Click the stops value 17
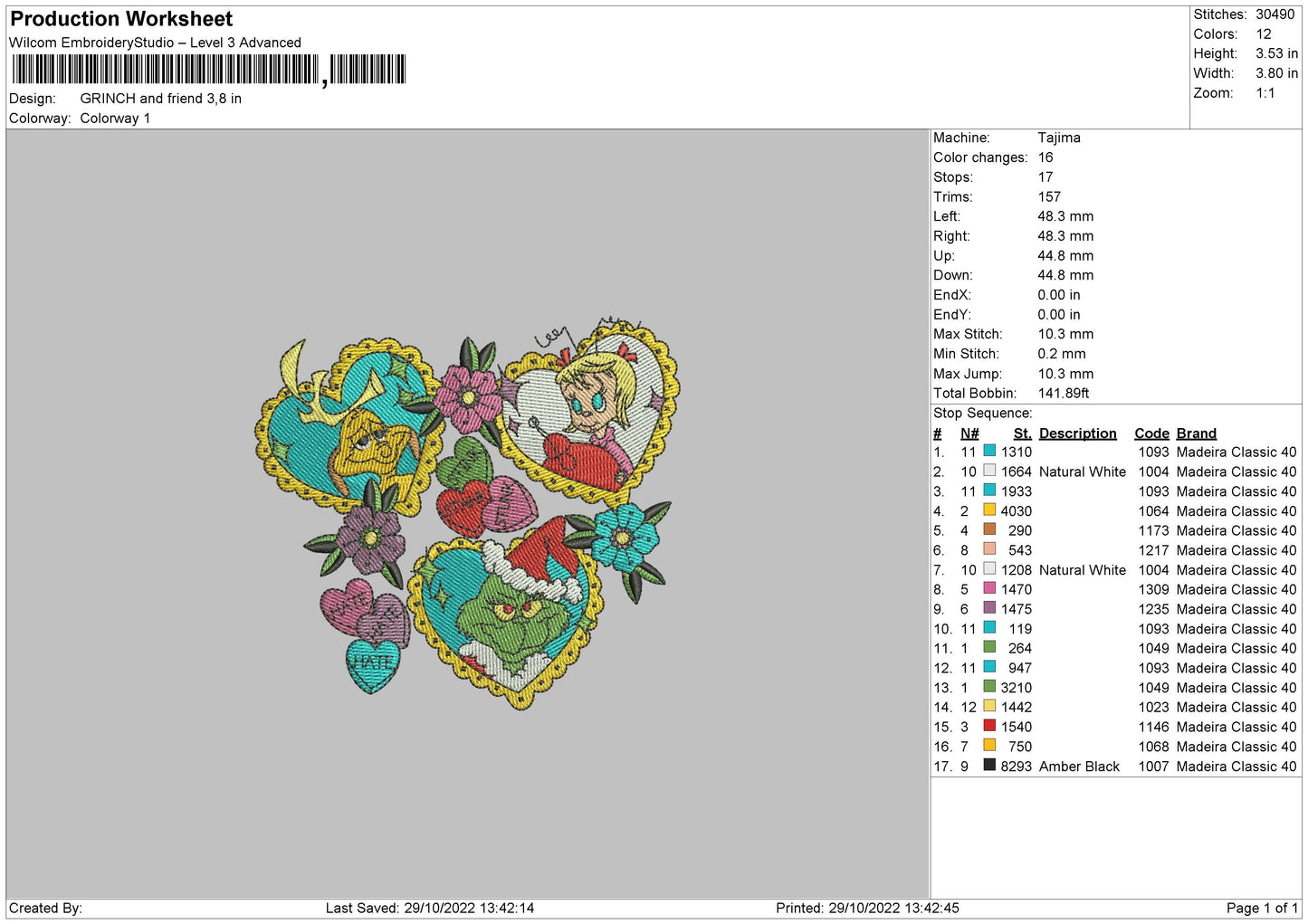Viewport: 1308px width, 924px height. (x=1045, y=177)
